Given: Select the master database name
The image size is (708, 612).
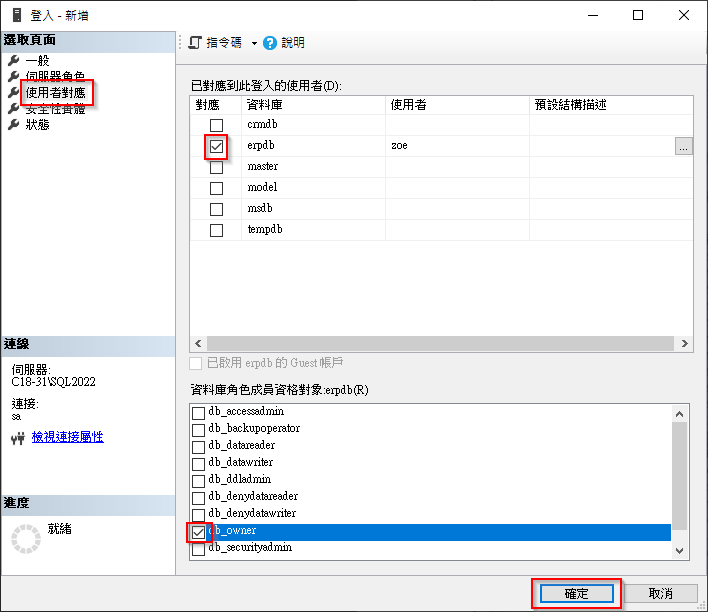Looking at the screenshot, I should [x=262, y=166].
